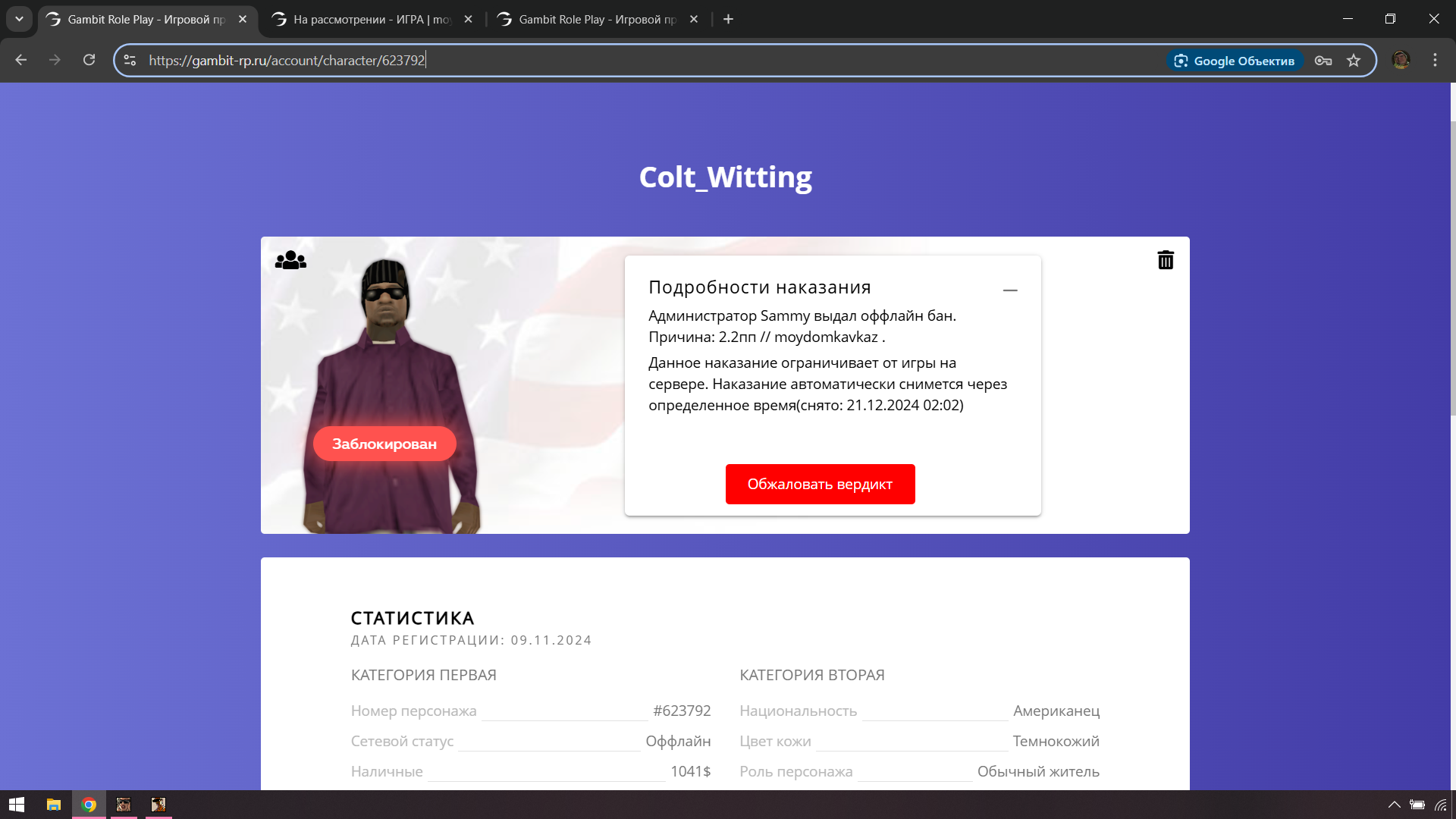The width and height of the screenshot is (1456, 819).
Task: Open a new browser tab
Action: [728, 19]
